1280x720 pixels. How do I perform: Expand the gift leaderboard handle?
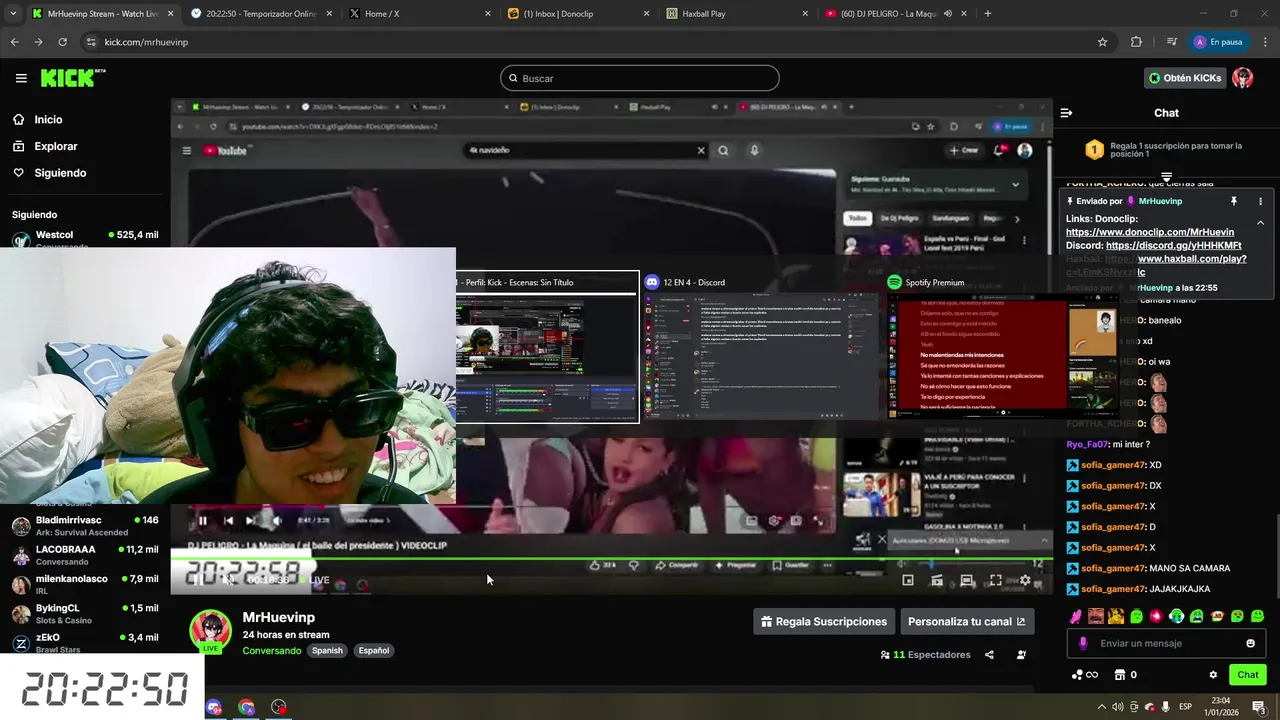coord(1166,177)
